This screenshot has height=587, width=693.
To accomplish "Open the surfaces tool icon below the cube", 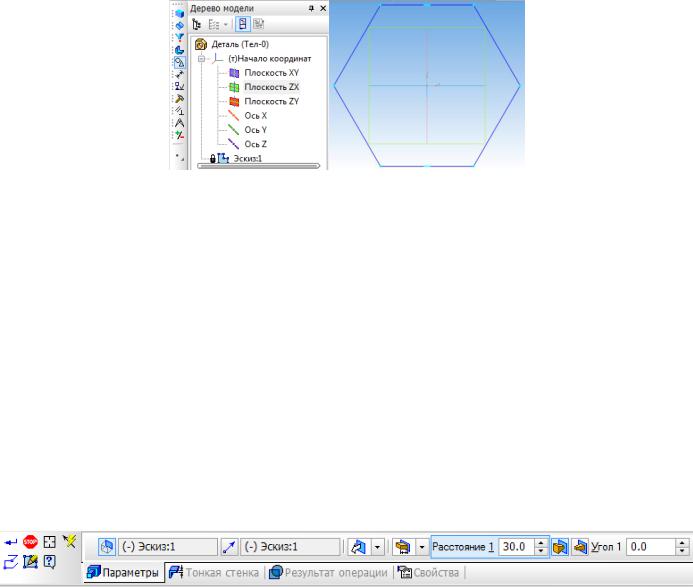I will 179,26.
